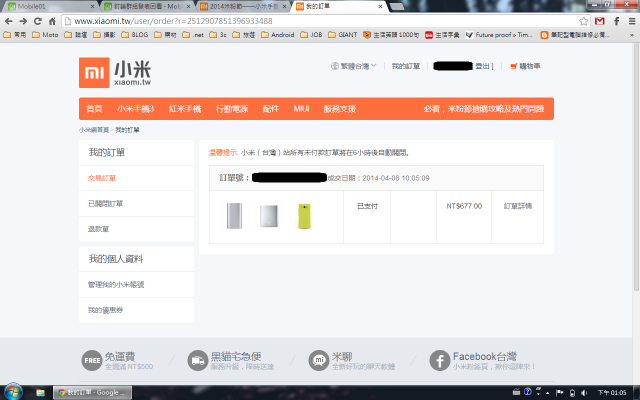Click the green phone case thumbnail
This screenshot has width=640, height=400.
click(304, 216)
